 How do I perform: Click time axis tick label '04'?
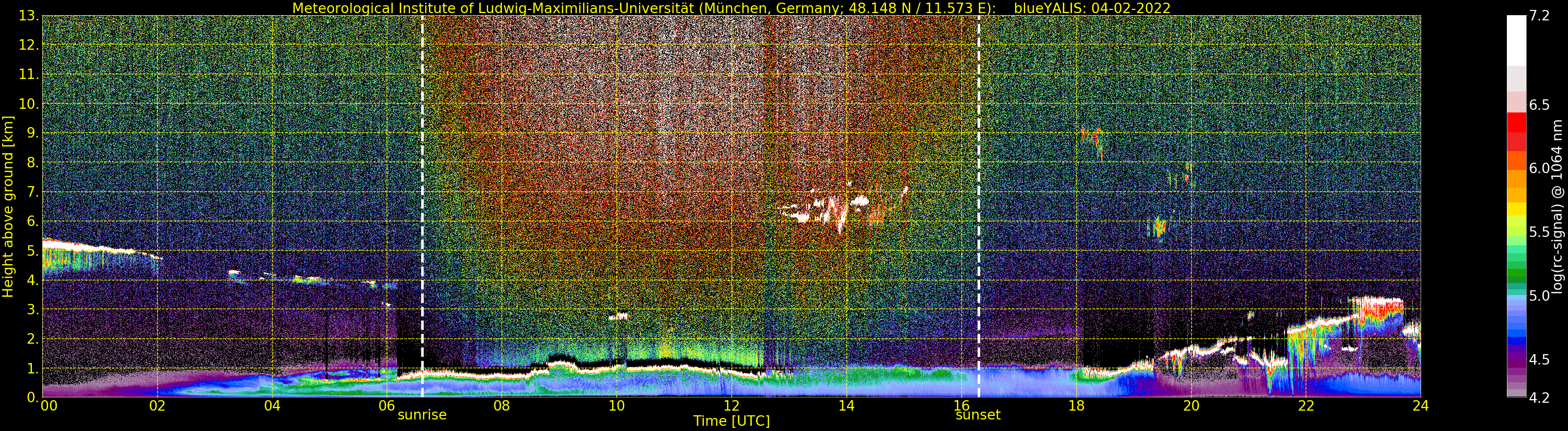pyautogui.click(x=272, y=406)
